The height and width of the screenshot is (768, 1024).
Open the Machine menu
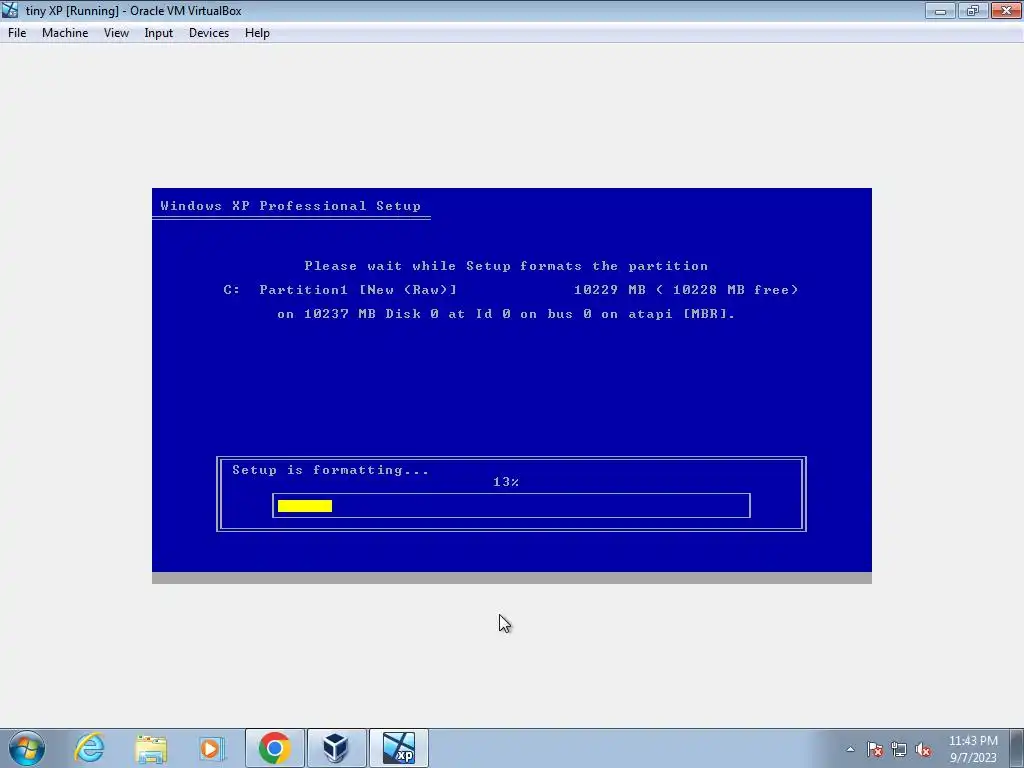tap(65, 33)
